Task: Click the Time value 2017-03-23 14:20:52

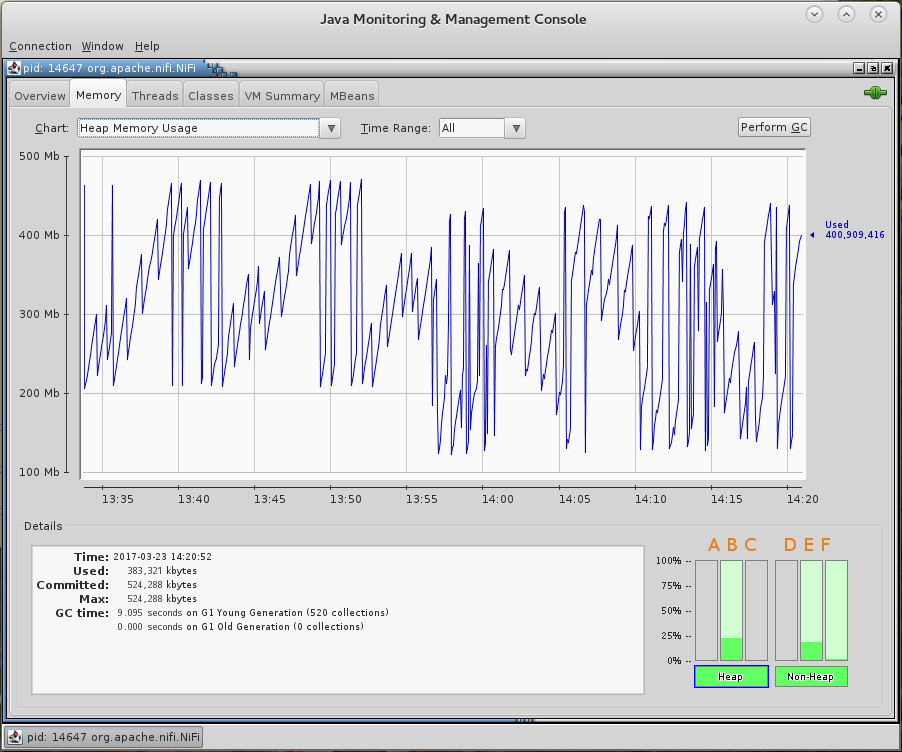Action: [x=162, y=556]
